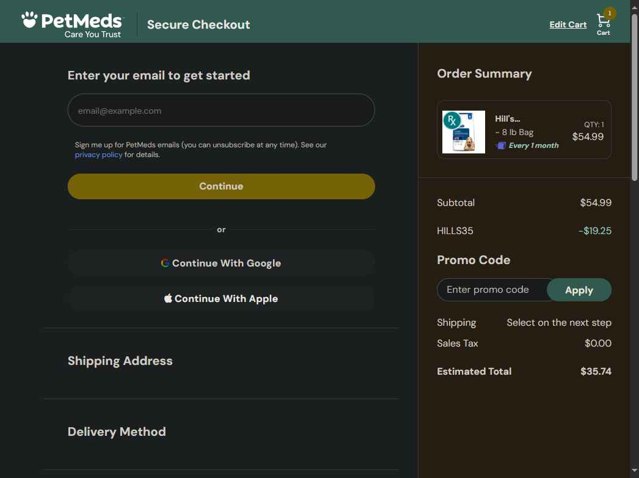This screenshot has width=639, height=478.
Task: Click the Every 1 month autoship label
Action: (533, 145)
